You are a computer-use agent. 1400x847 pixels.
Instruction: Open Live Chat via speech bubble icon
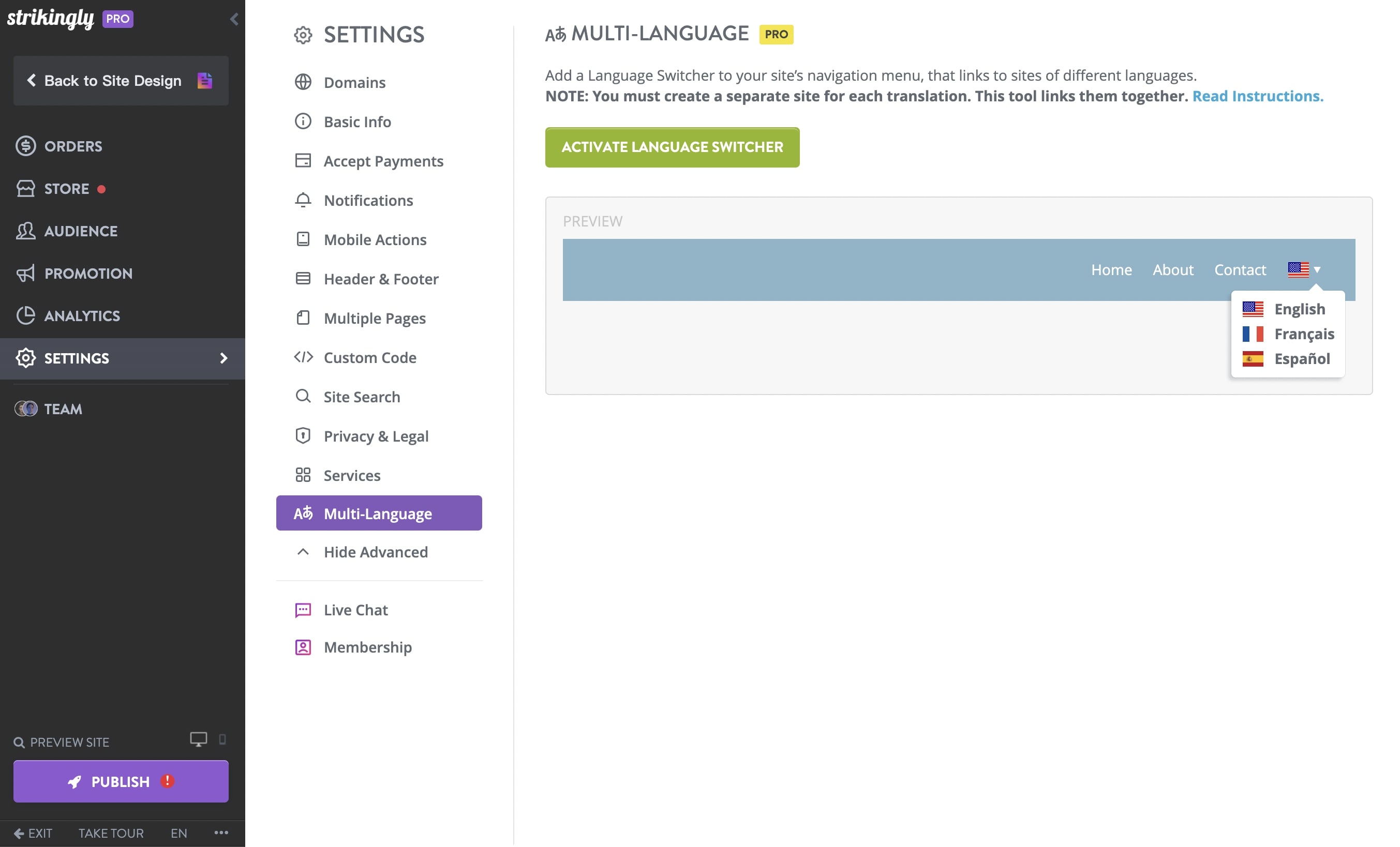(303, 609)
